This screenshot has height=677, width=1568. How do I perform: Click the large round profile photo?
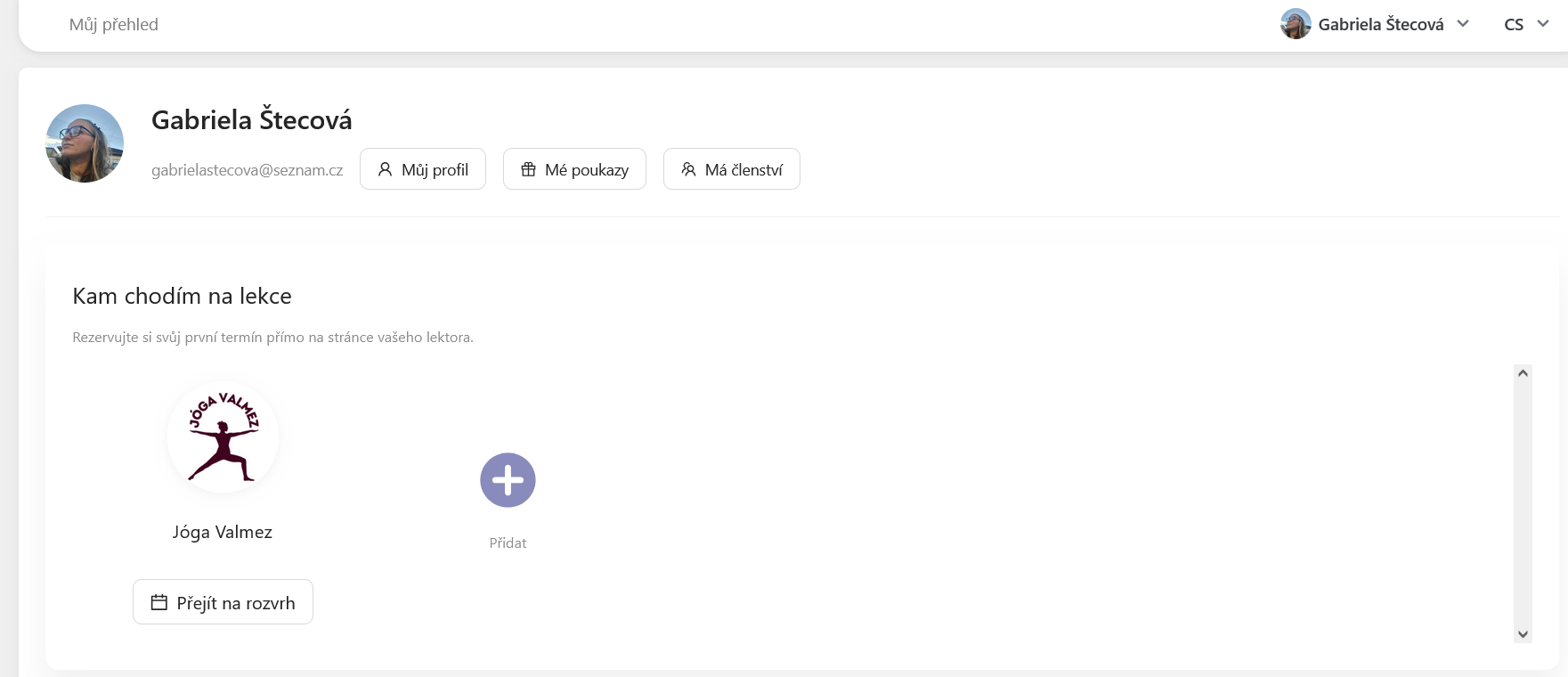85,143
